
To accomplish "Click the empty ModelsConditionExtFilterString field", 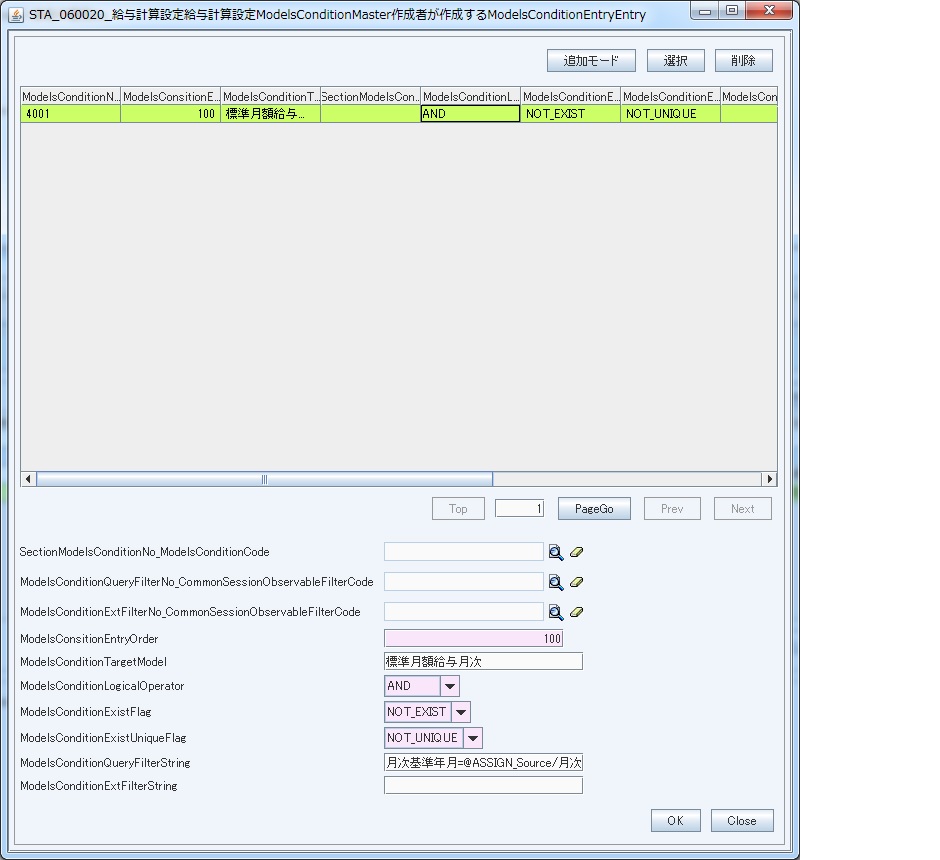I will coord(483,786).
